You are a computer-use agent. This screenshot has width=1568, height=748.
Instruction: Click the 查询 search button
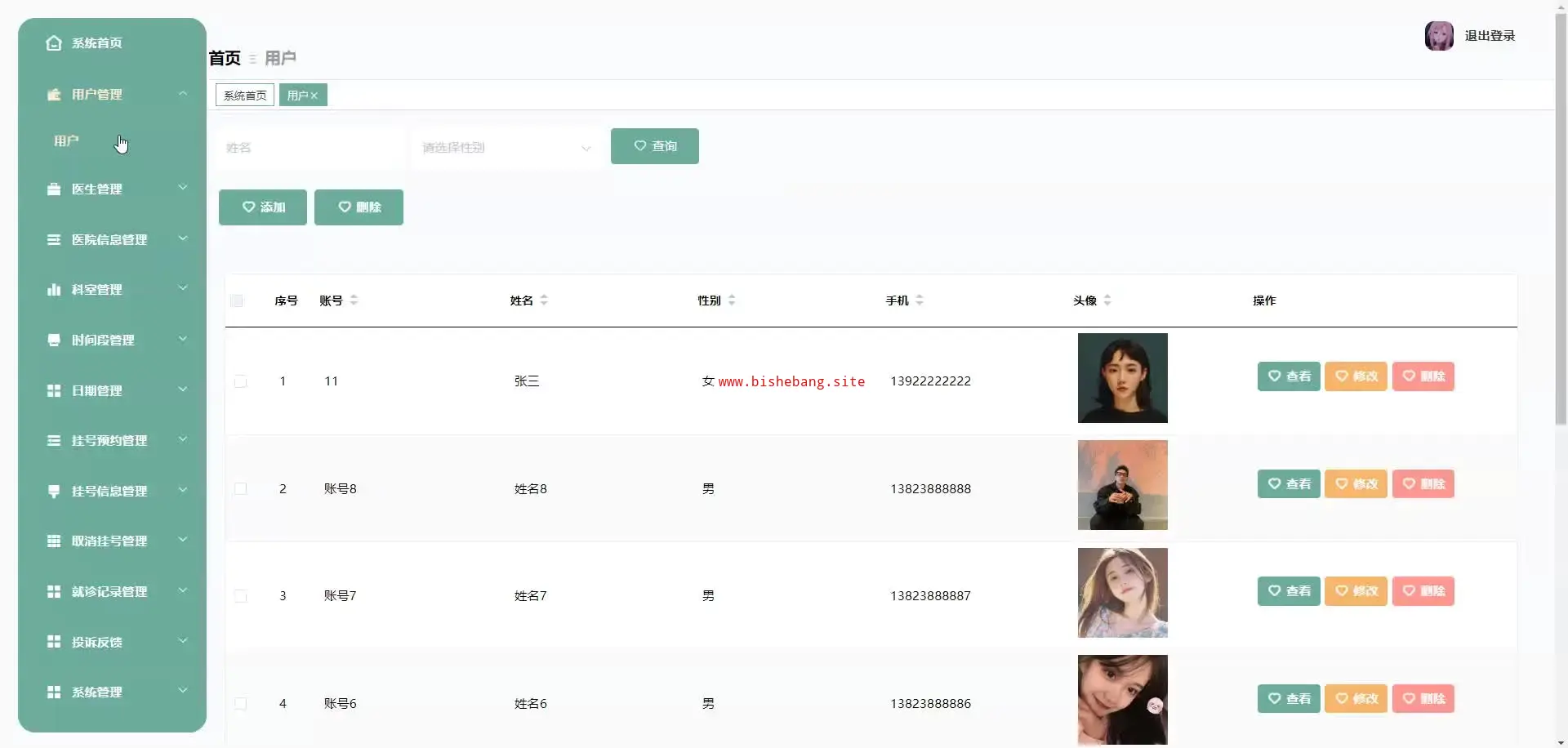coord(655,146)
